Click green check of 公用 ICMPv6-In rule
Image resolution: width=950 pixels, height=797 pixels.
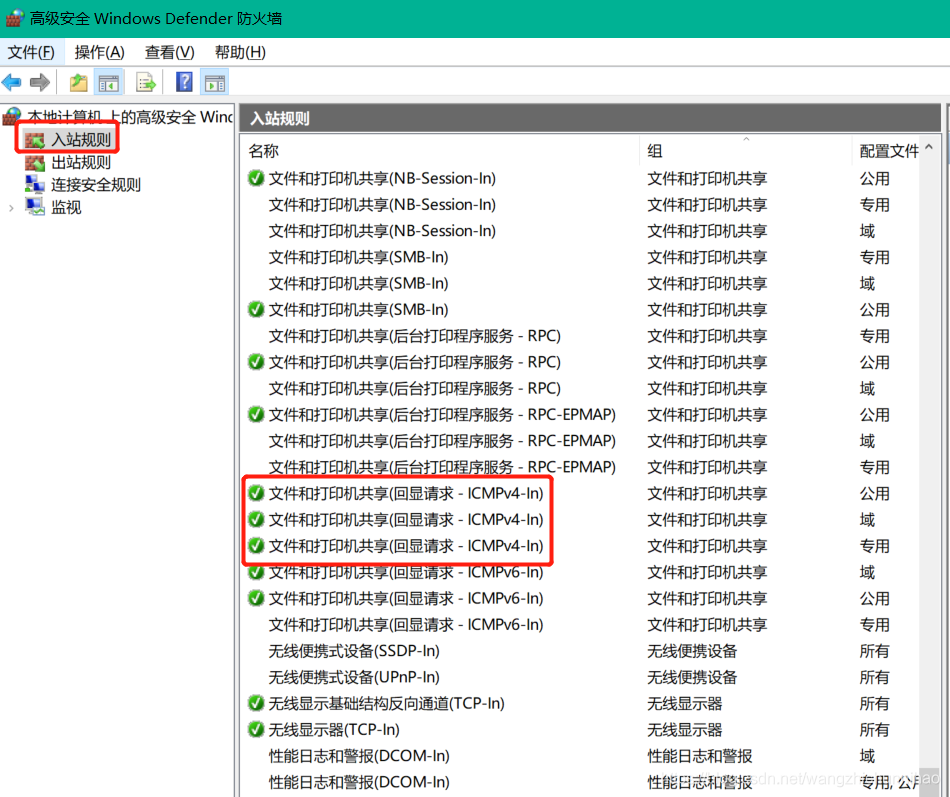[x=256, y=598]
